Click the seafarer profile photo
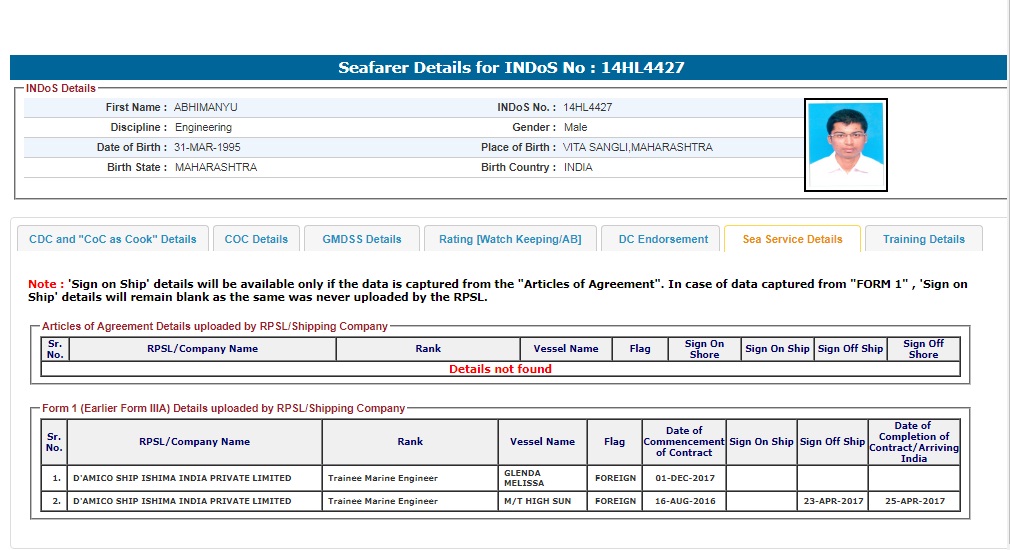Viewport: 1010px width, 550px height. pos(845,145)
